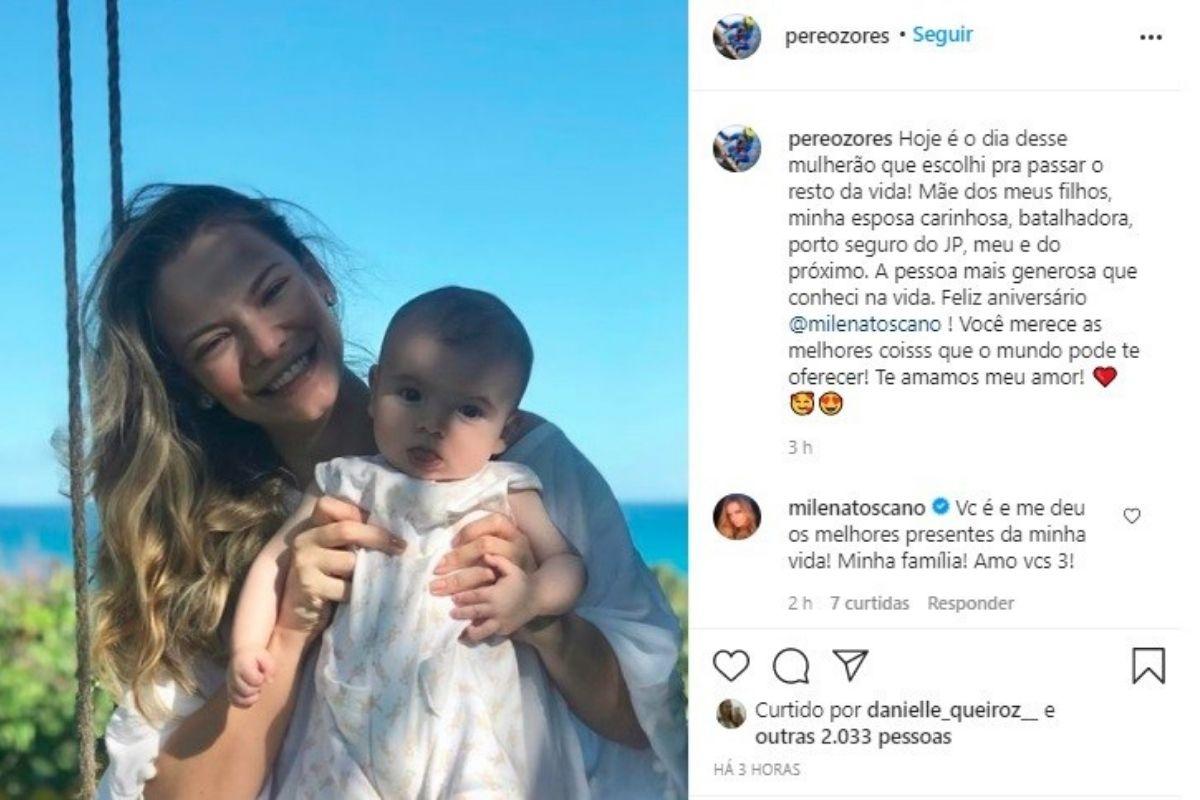Viewport: 1200px width, 800px height.
Task: Save the post with the bookmark icon
Action: pos(1149,665)
